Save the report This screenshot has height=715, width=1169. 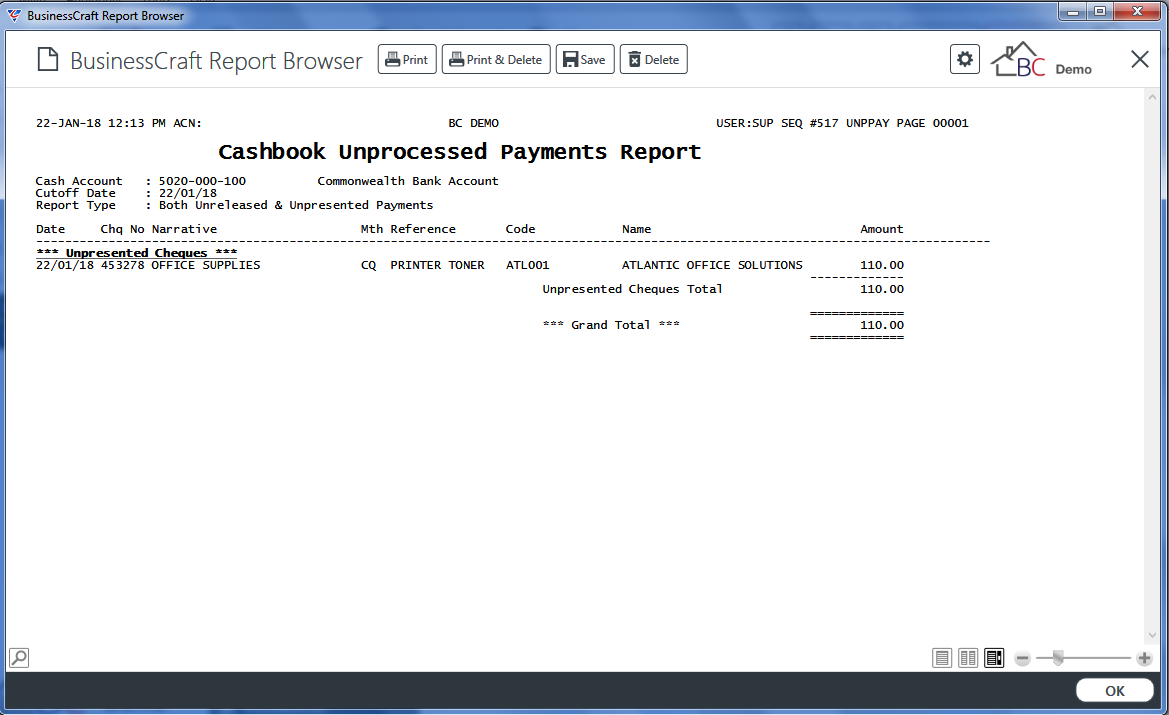coord(584,60)
